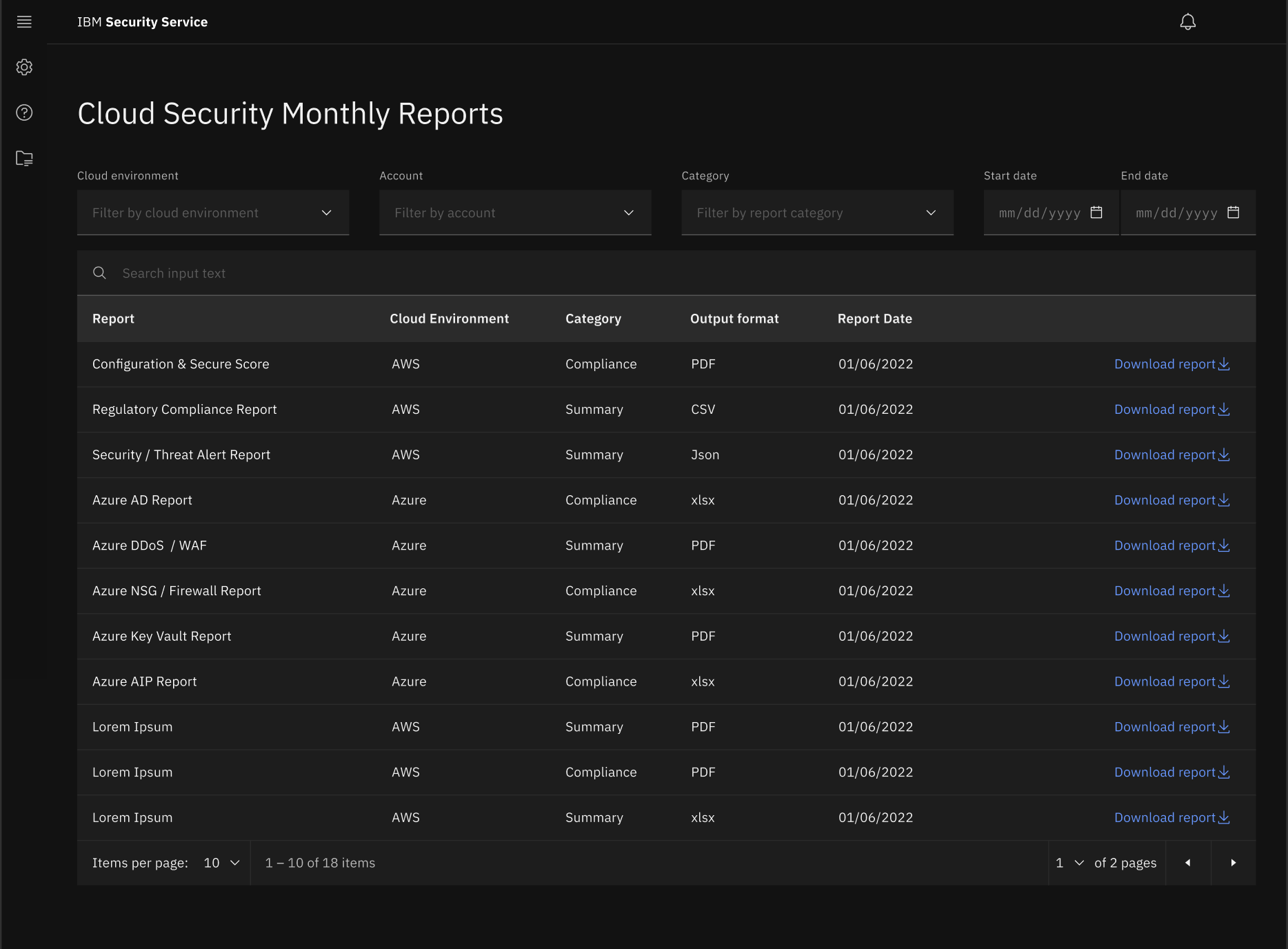Click Json format cell in Threat Alert row

[x=705, y=455]
